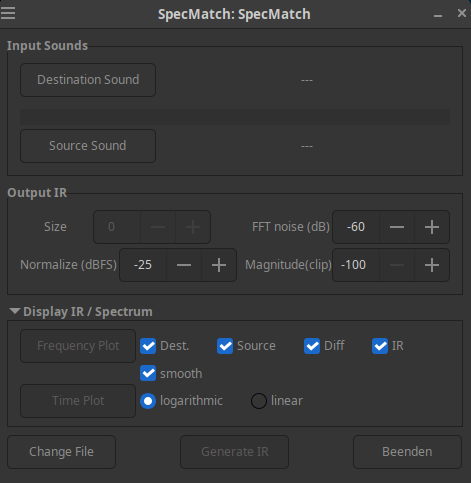Open the hamburger menu in title bar
Image resolution: width=471 pixels, height=483 pixels.
[8, 13]
